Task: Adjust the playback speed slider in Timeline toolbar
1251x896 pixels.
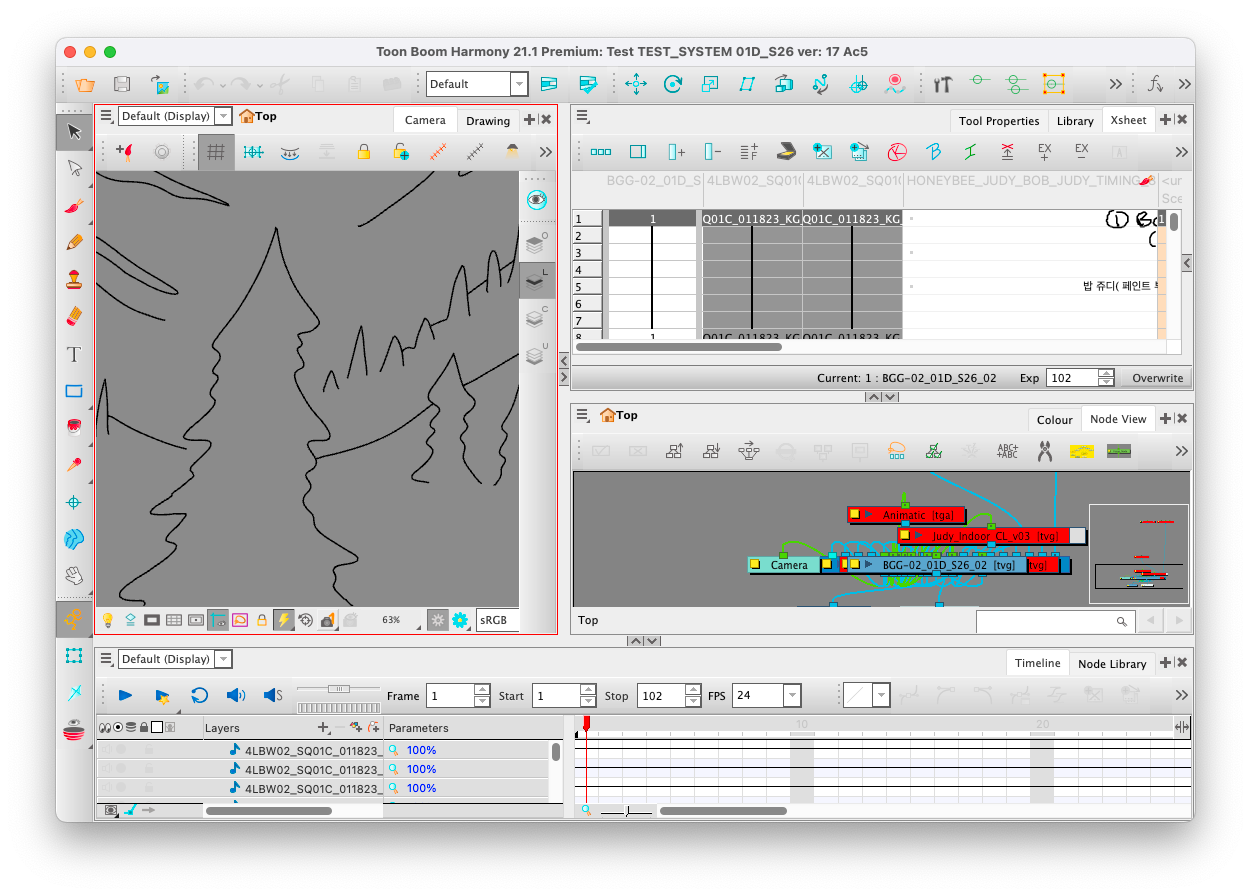Action: coord(339,688)
